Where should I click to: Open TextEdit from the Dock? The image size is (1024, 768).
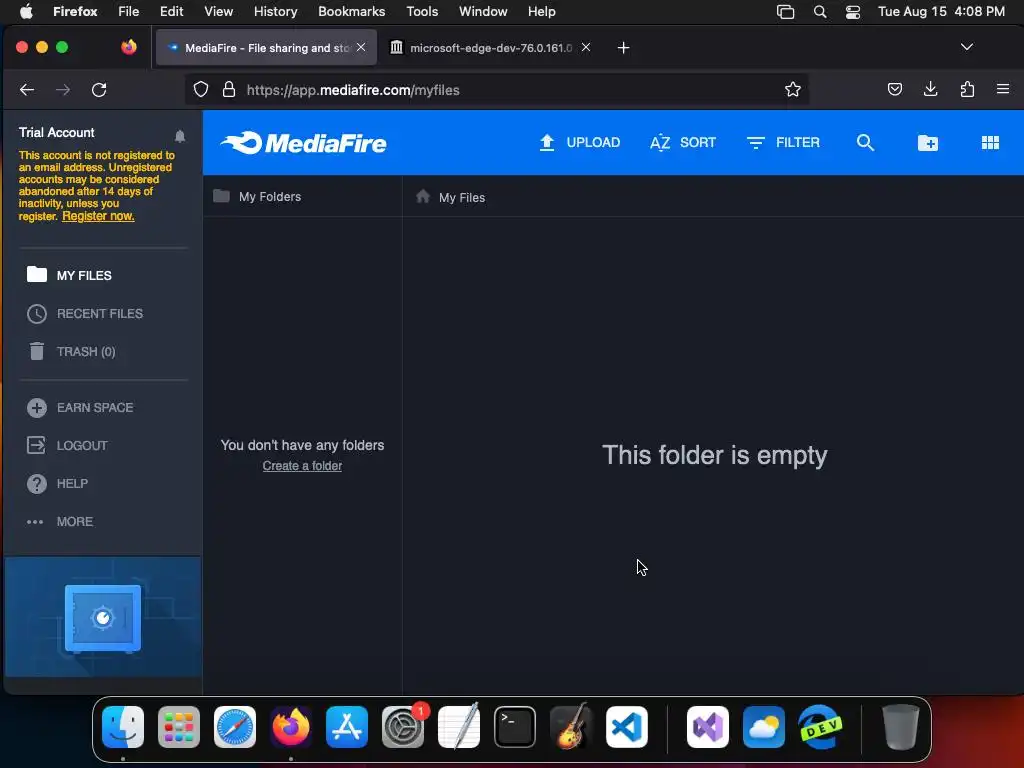pos(459,727)
